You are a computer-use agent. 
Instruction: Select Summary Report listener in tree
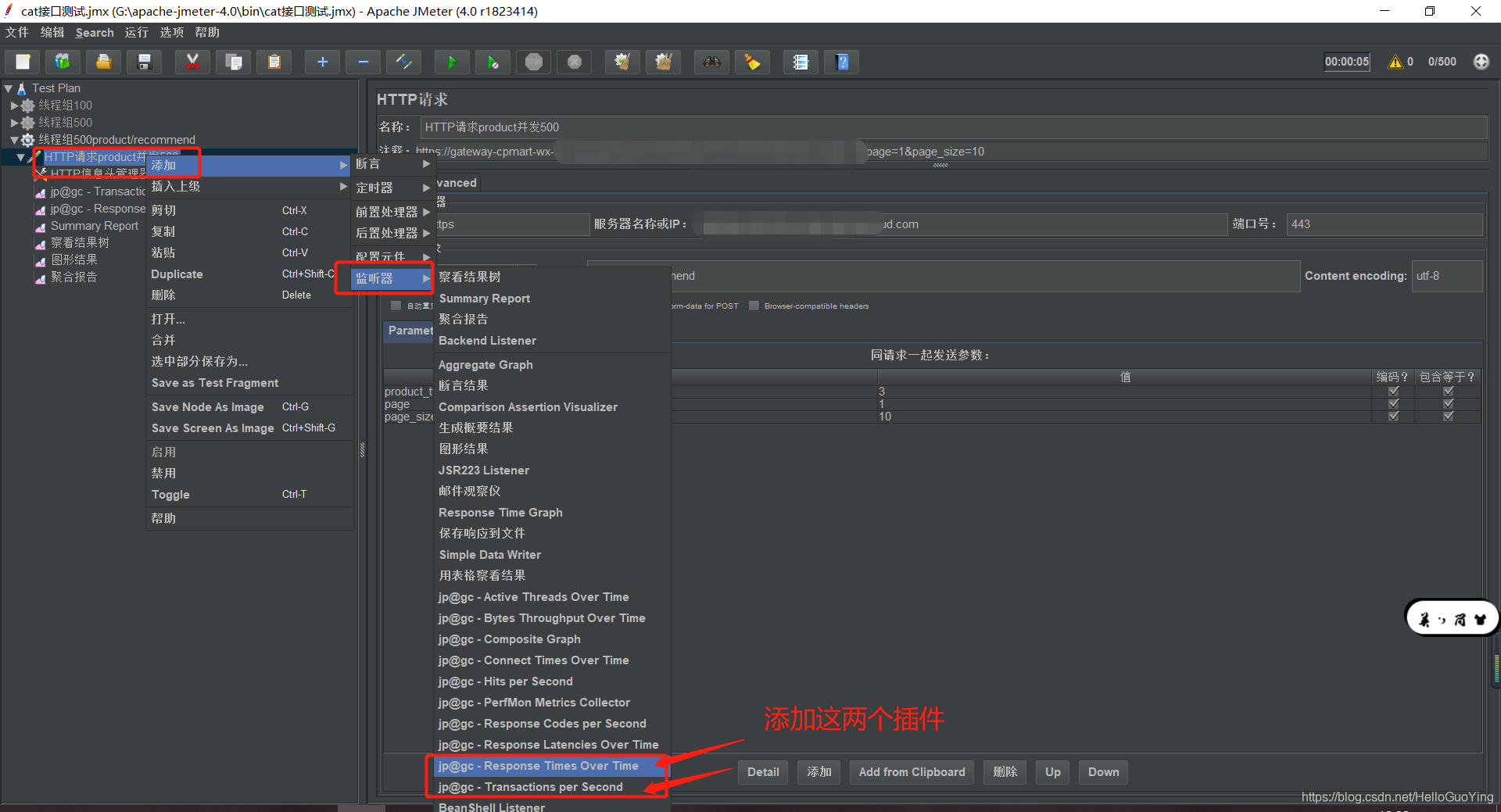pyautogui.click(x=94, y=226)
